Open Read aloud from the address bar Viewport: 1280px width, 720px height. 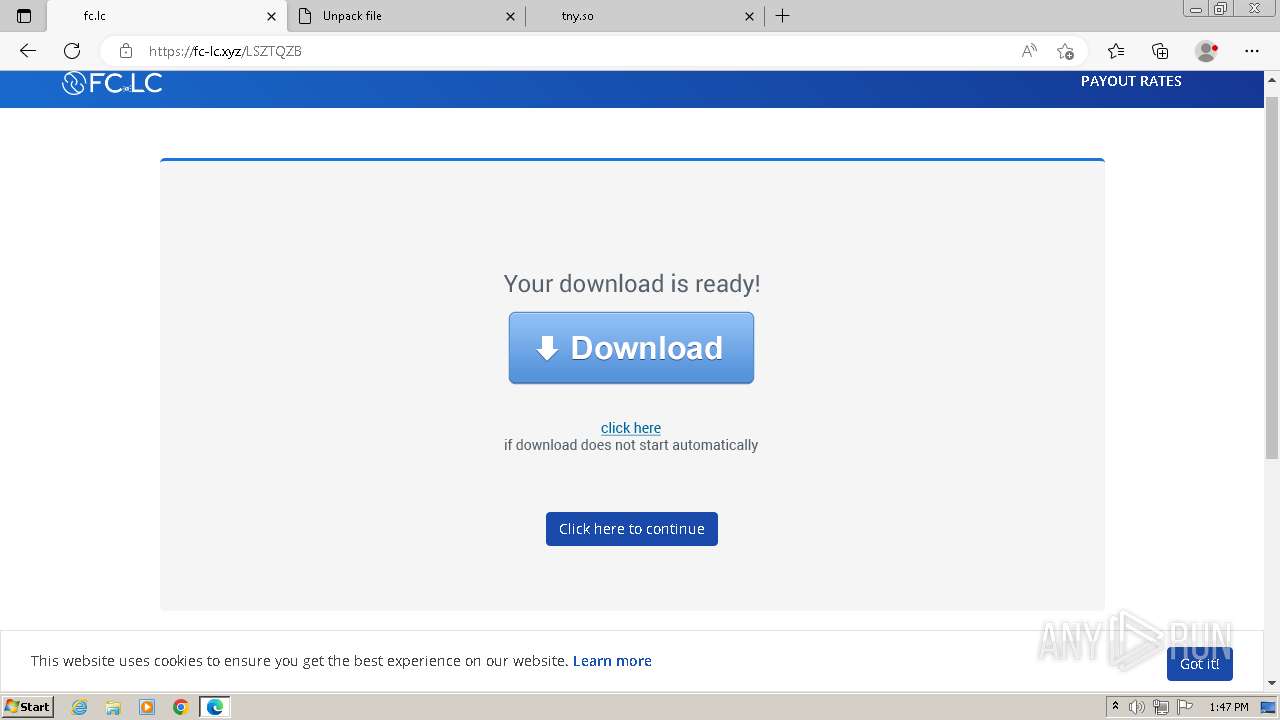coord(1029,51)
